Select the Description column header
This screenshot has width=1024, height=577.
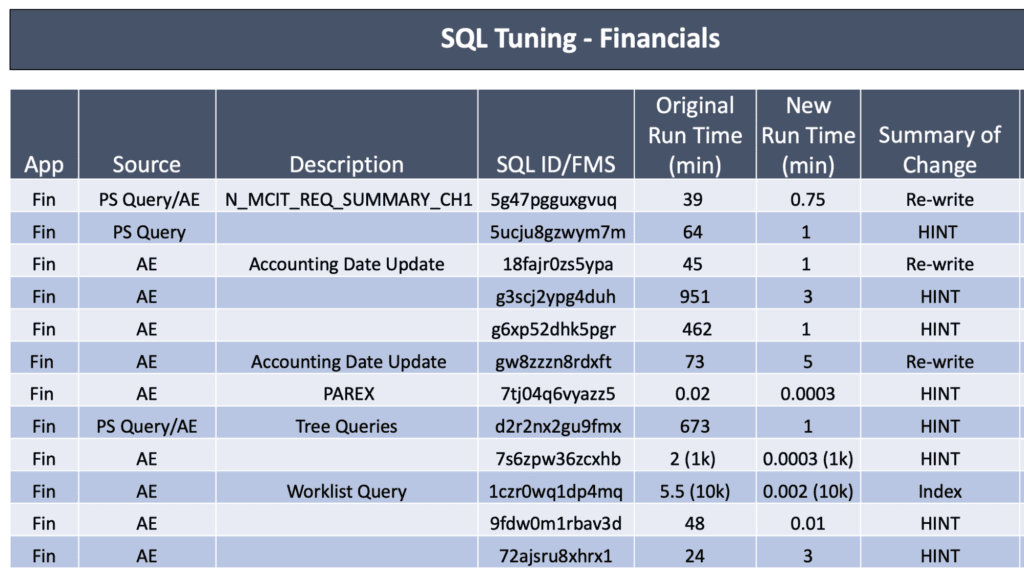346,164
